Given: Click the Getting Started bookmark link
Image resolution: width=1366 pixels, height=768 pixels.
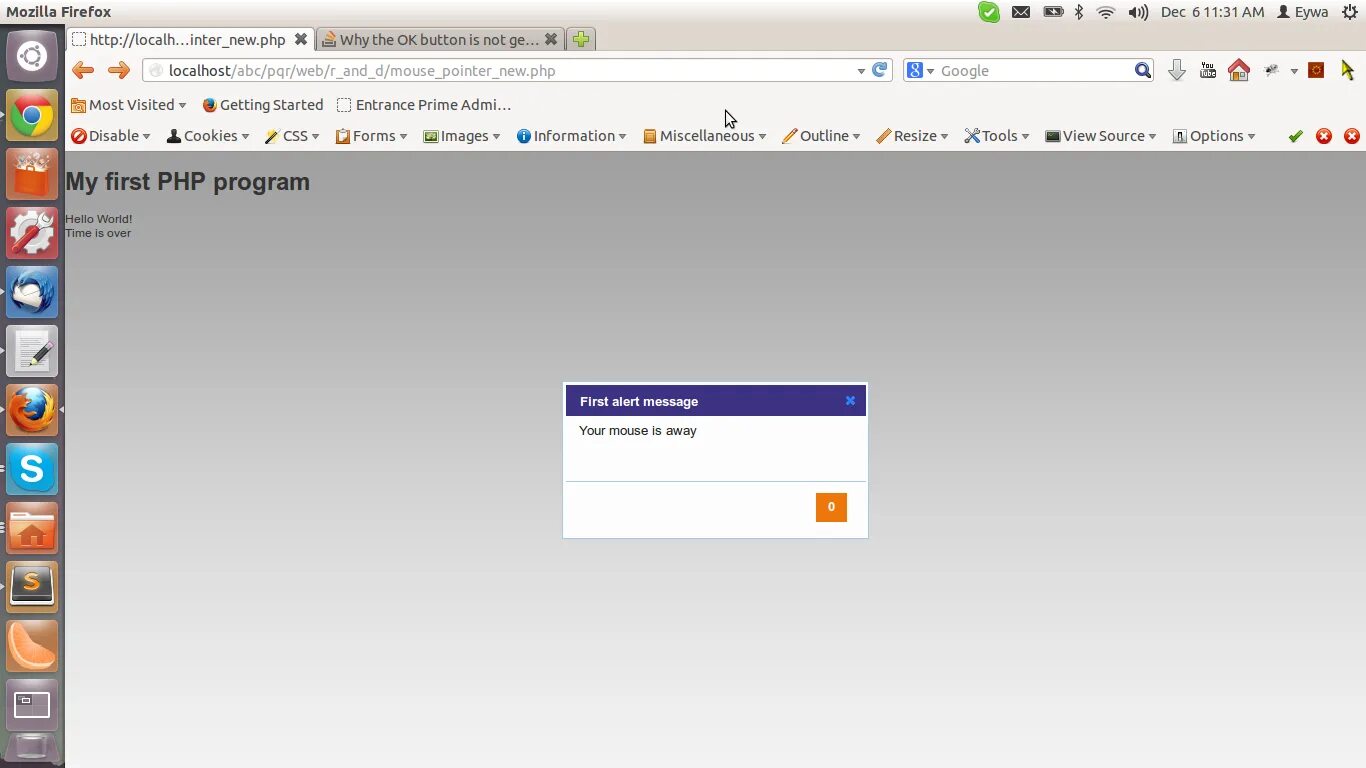Looking at the screenshot, I should [263, 104].
